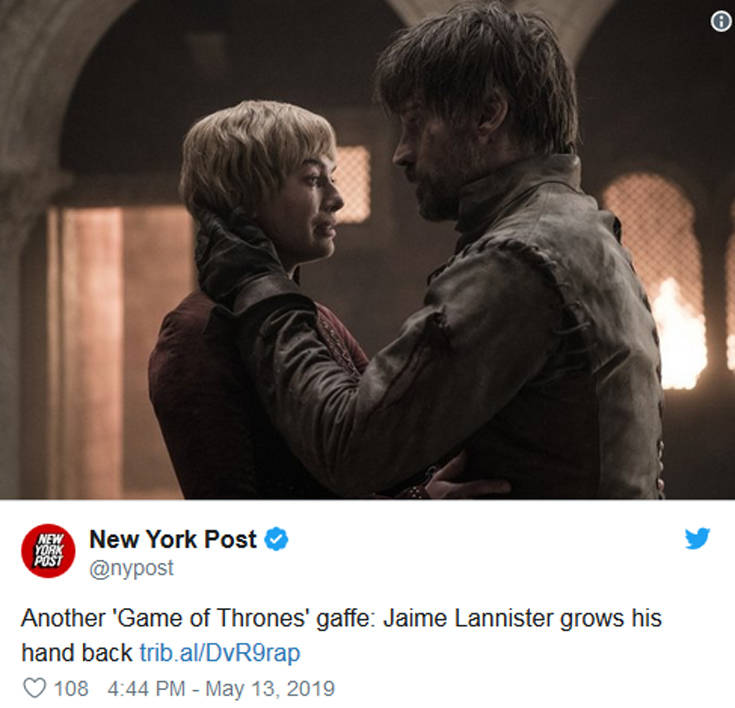
Task: Click the word 'Another' in the tweet
Action: [63, 618]
